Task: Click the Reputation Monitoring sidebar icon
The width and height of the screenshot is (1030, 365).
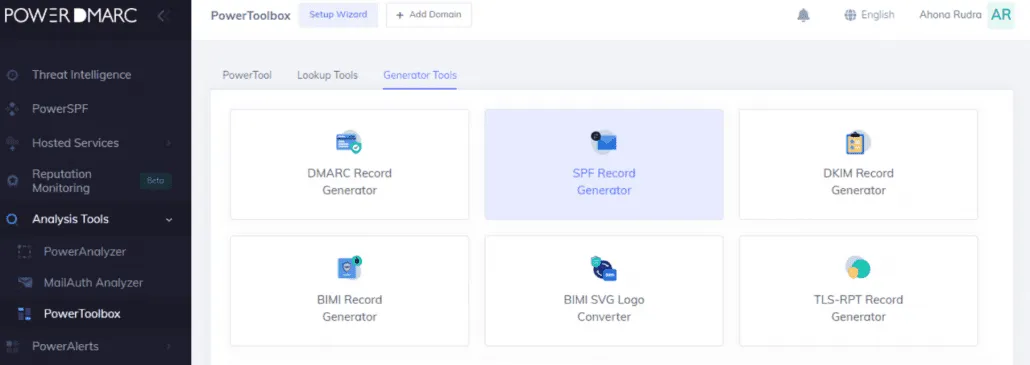Action: (x=12, y=181)
